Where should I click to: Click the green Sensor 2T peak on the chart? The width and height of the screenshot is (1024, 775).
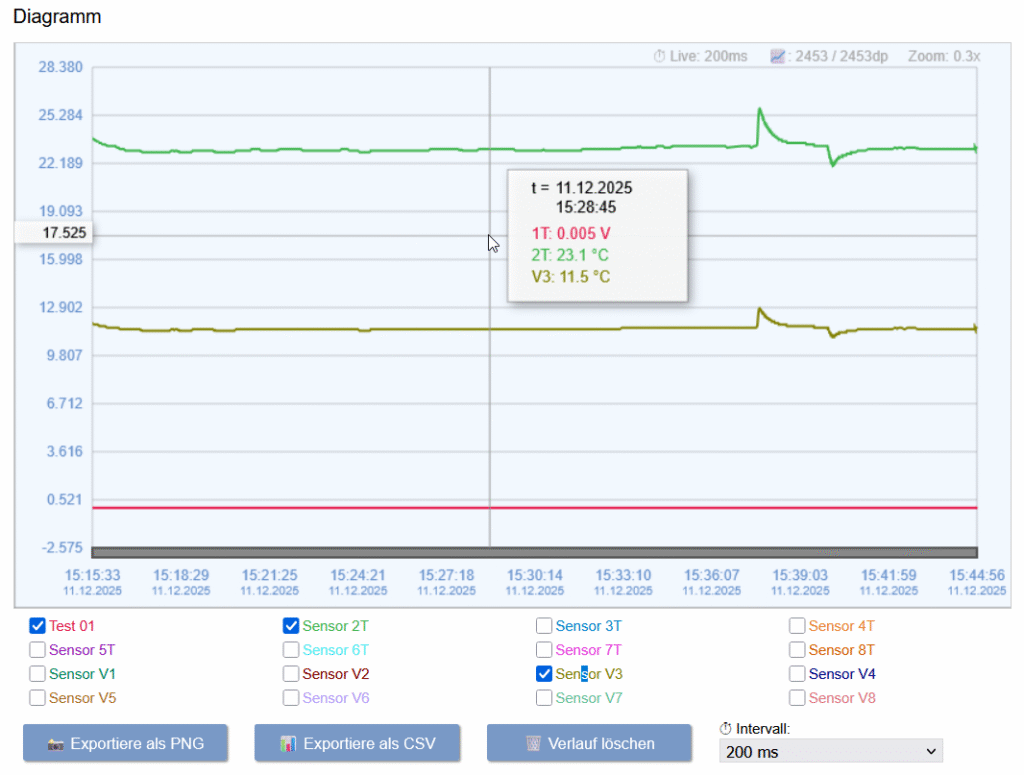760,110
